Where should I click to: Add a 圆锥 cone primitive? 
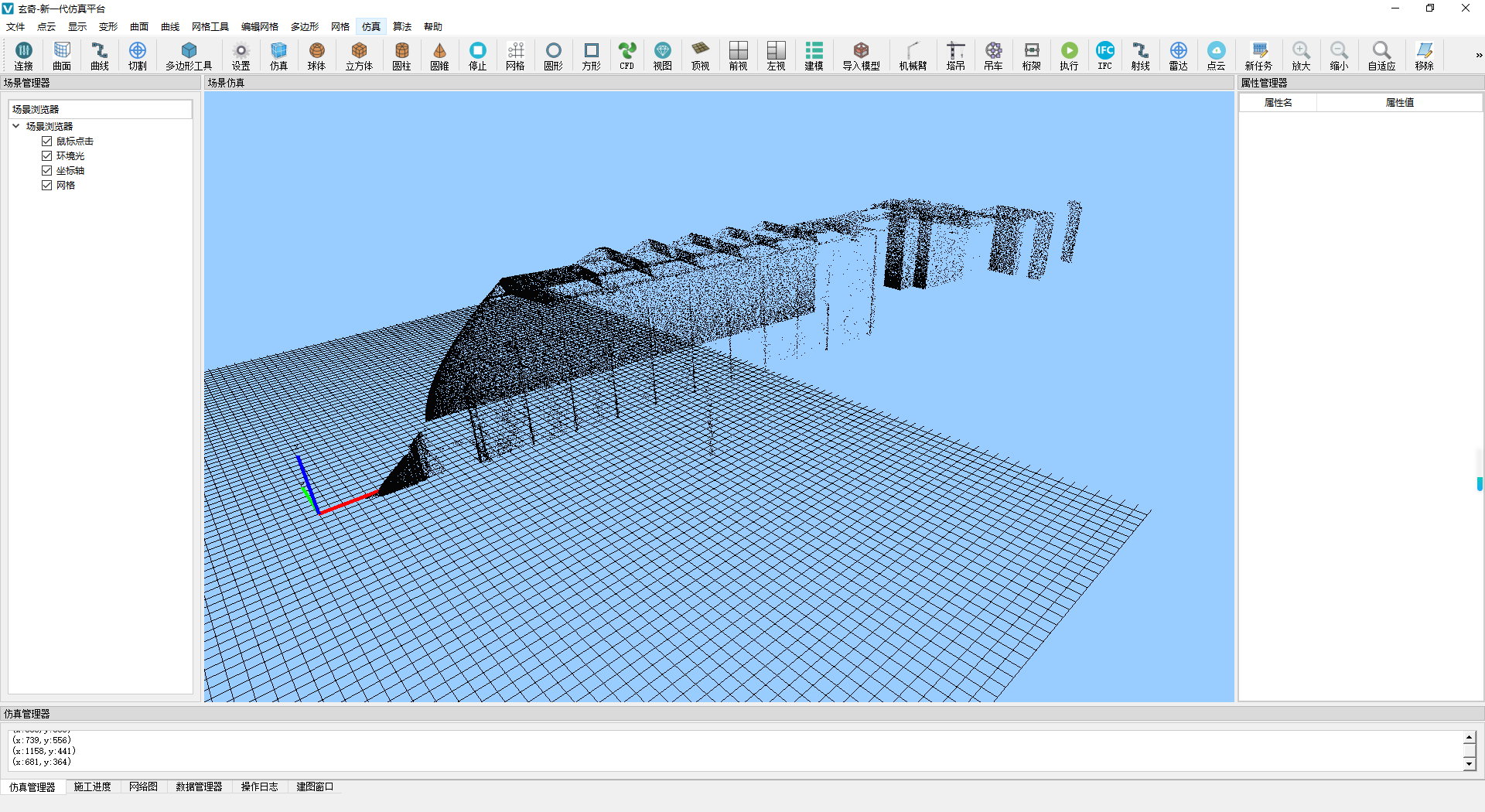[x=439, y=56]
